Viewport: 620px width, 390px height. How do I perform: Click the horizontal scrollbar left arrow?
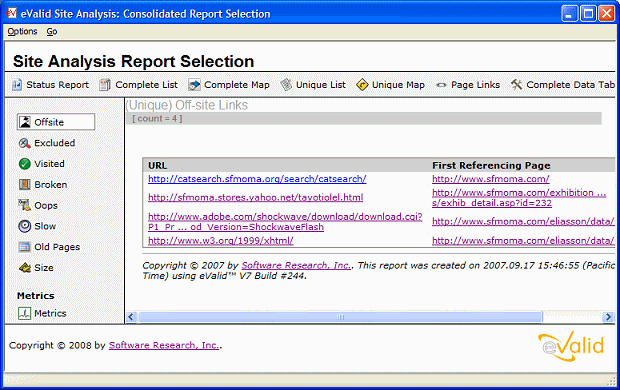pos(131,317)
